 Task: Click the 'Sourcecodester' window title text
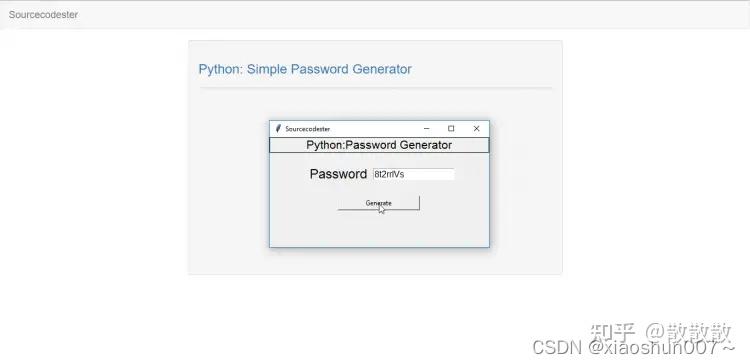pos(308,129)
